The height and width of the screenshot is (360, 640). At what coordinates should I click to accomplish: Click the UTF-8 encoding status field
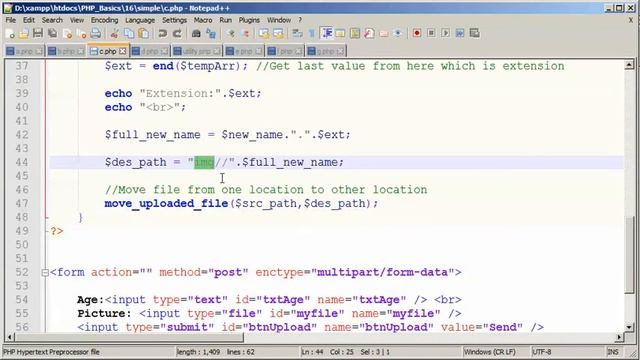[542, 351]
